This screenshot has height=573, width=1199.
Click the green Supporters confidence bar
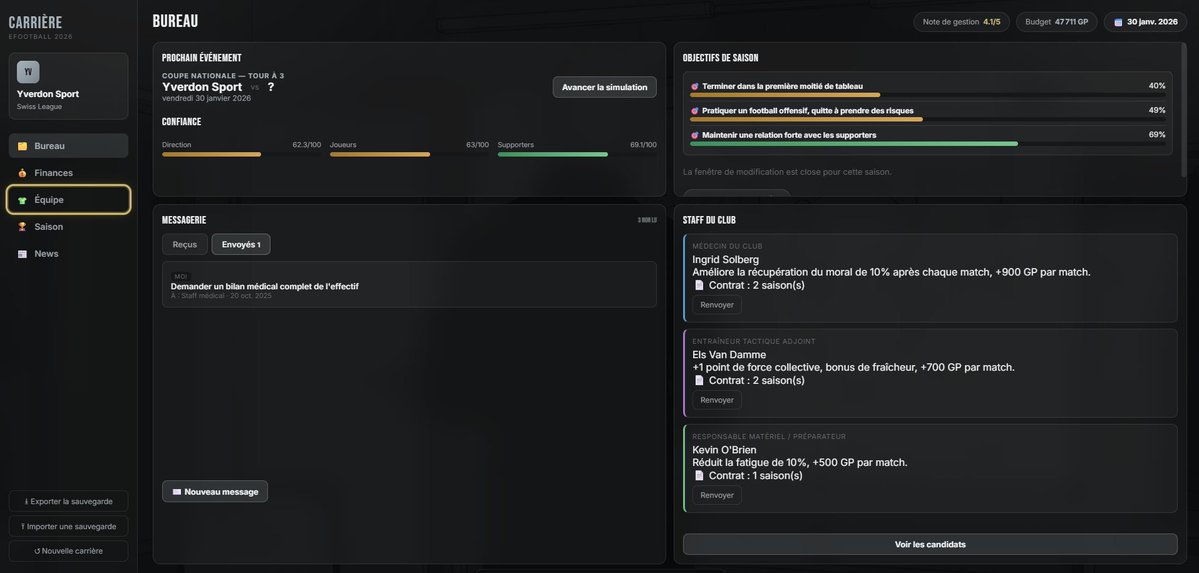pyautogui.click(x=577, y=155)
